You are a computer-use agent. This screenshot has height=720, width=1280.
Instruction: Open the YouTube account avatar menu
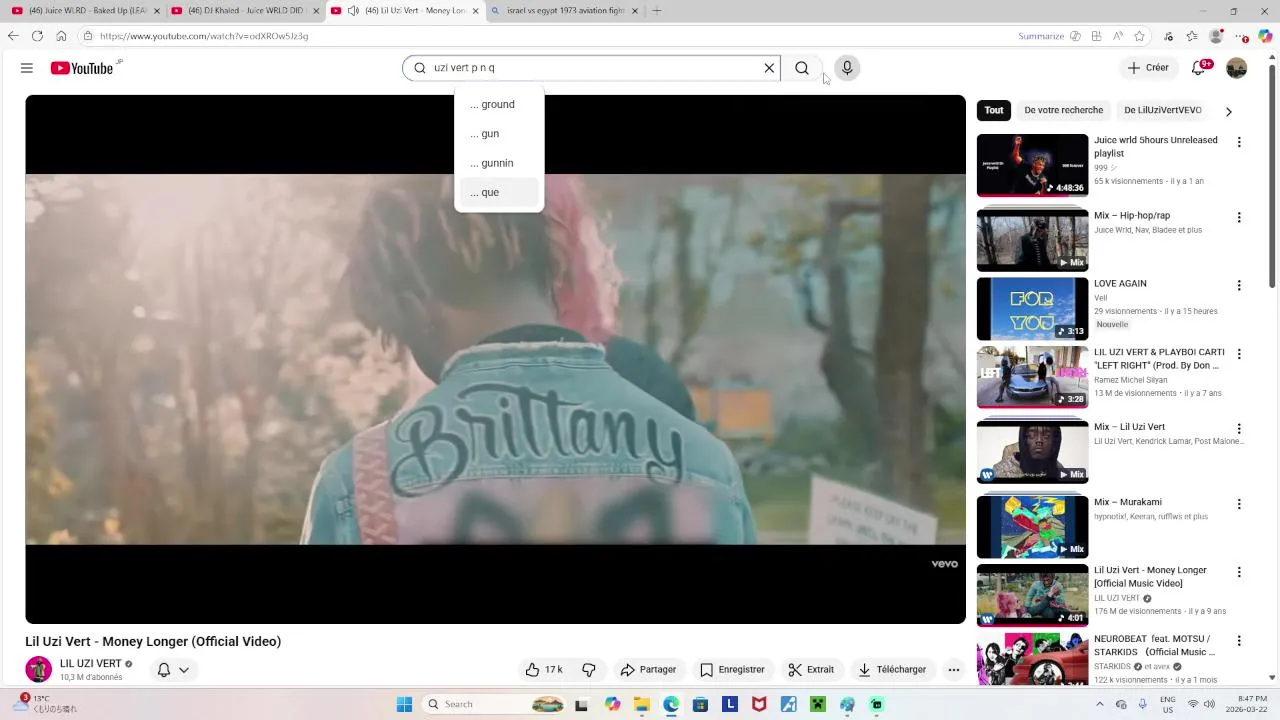tap(1237, 68)
